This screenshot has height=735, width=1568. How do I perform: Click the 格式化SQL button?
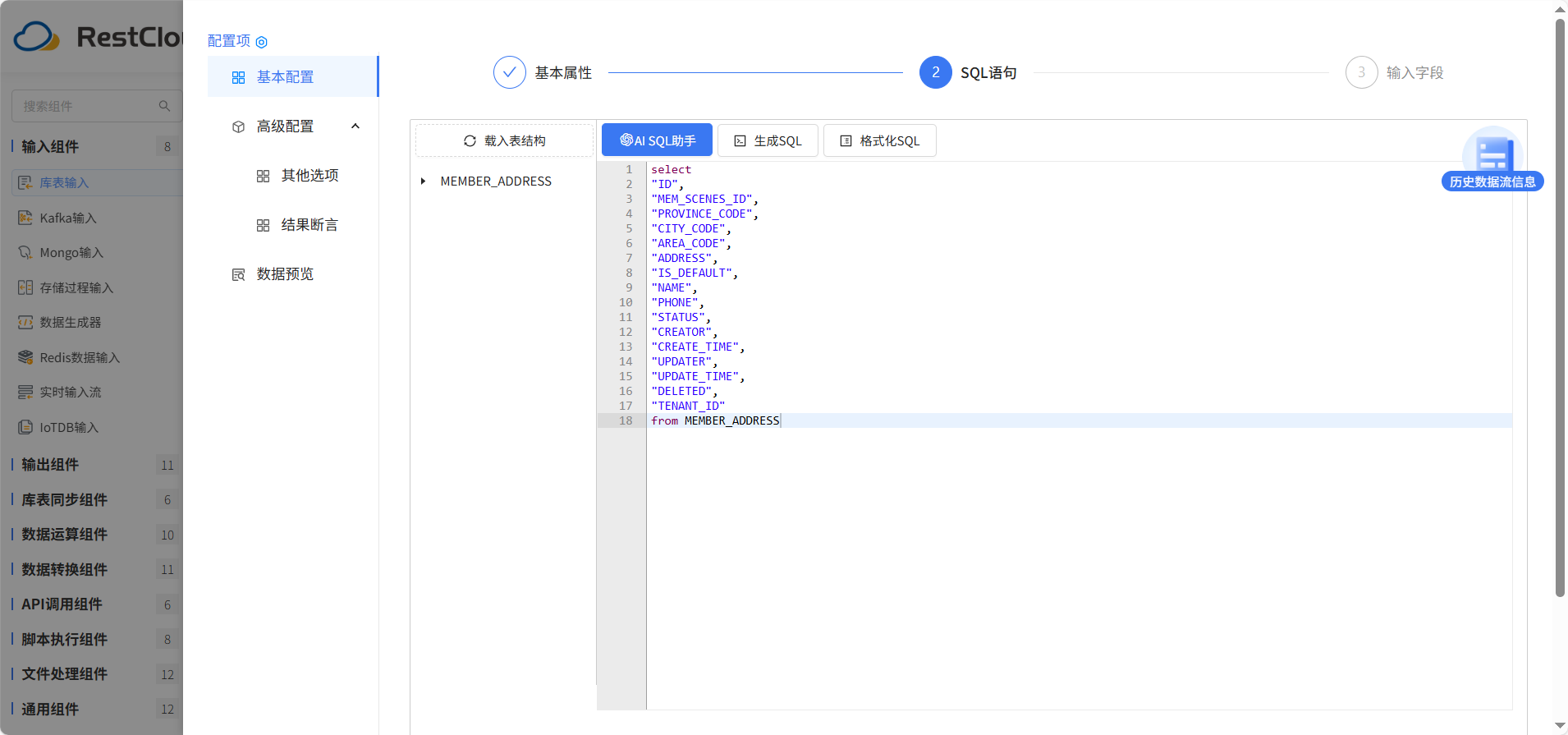(879, 140)
